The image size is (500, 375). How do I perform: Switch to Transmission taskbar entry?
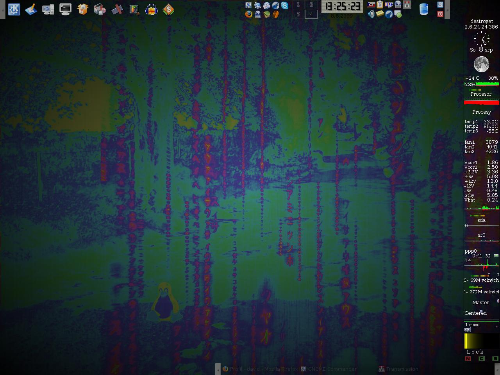[x=398, y=369]
